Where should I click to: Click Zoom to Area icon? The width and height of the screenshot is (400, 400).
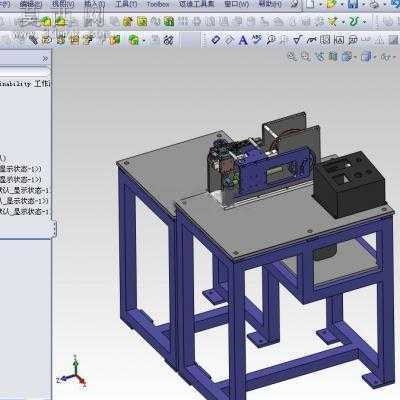click(306, 57)
